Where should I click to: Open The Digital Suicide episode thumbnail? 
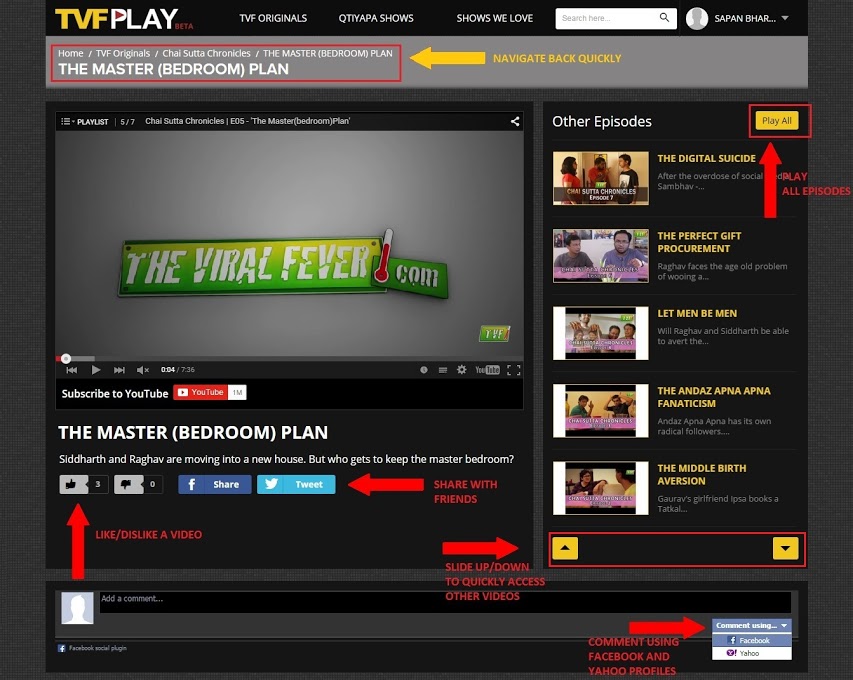[x=601, y=178]
